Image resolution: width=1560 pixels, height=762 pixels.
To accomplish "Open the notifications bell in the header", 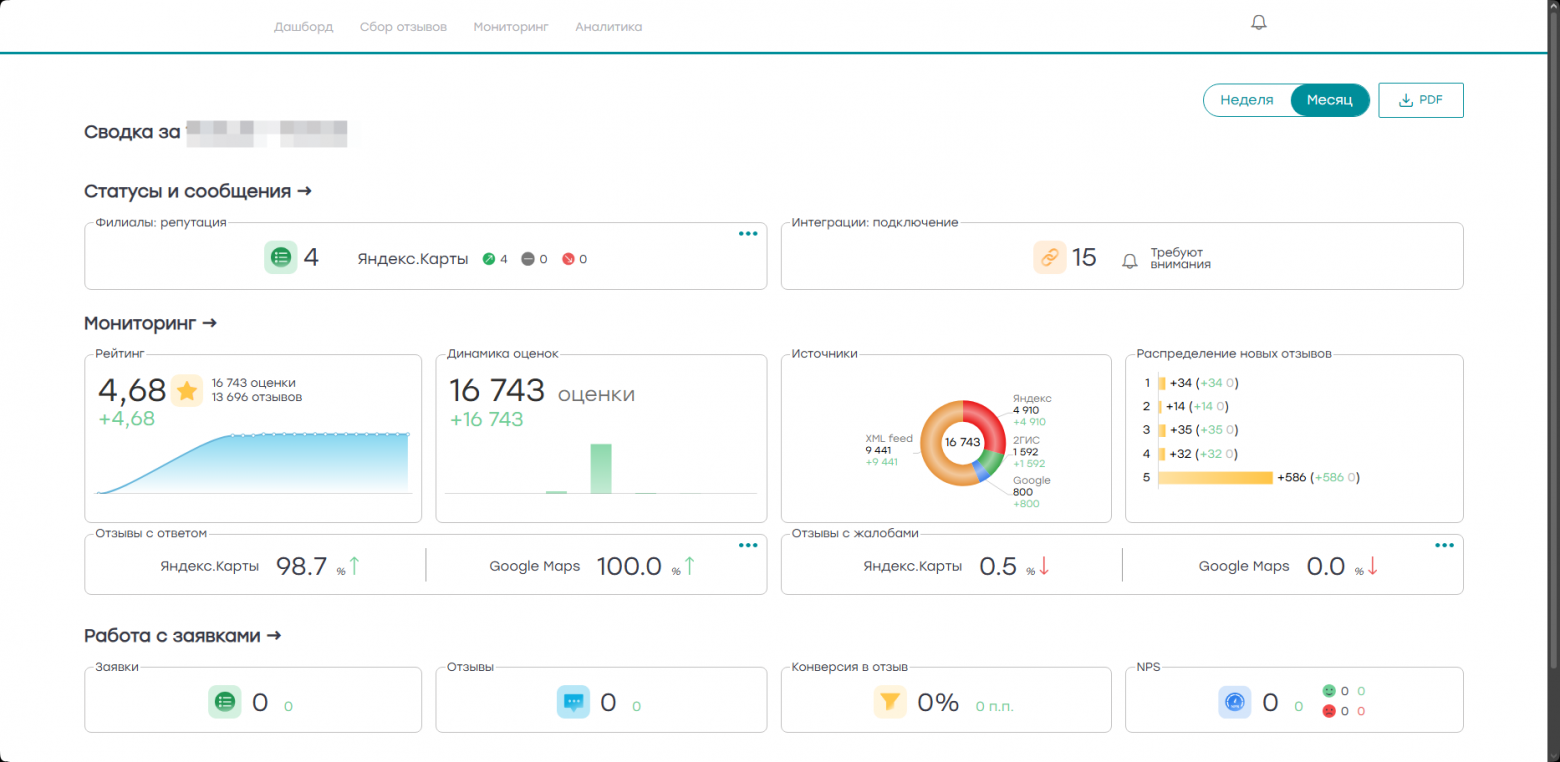I will pyautogui.click(x=1259, y=22).
